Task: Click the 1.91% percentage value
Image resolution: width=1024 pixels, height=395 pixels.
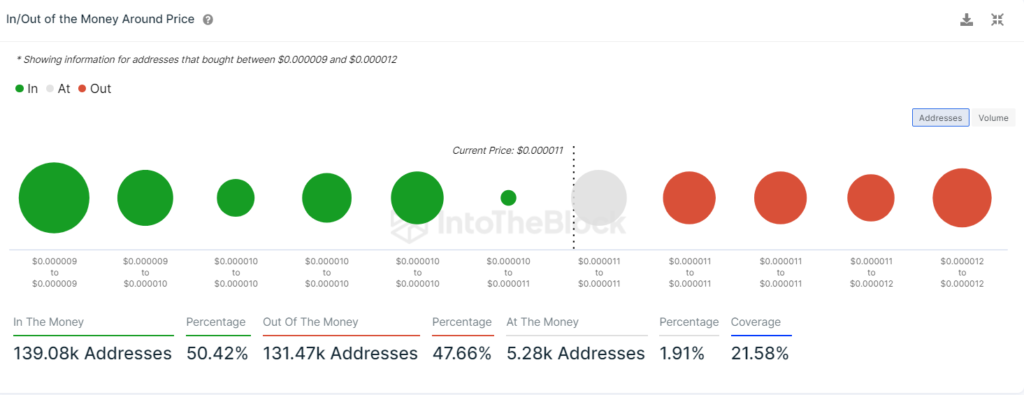Action: point(682,354)
